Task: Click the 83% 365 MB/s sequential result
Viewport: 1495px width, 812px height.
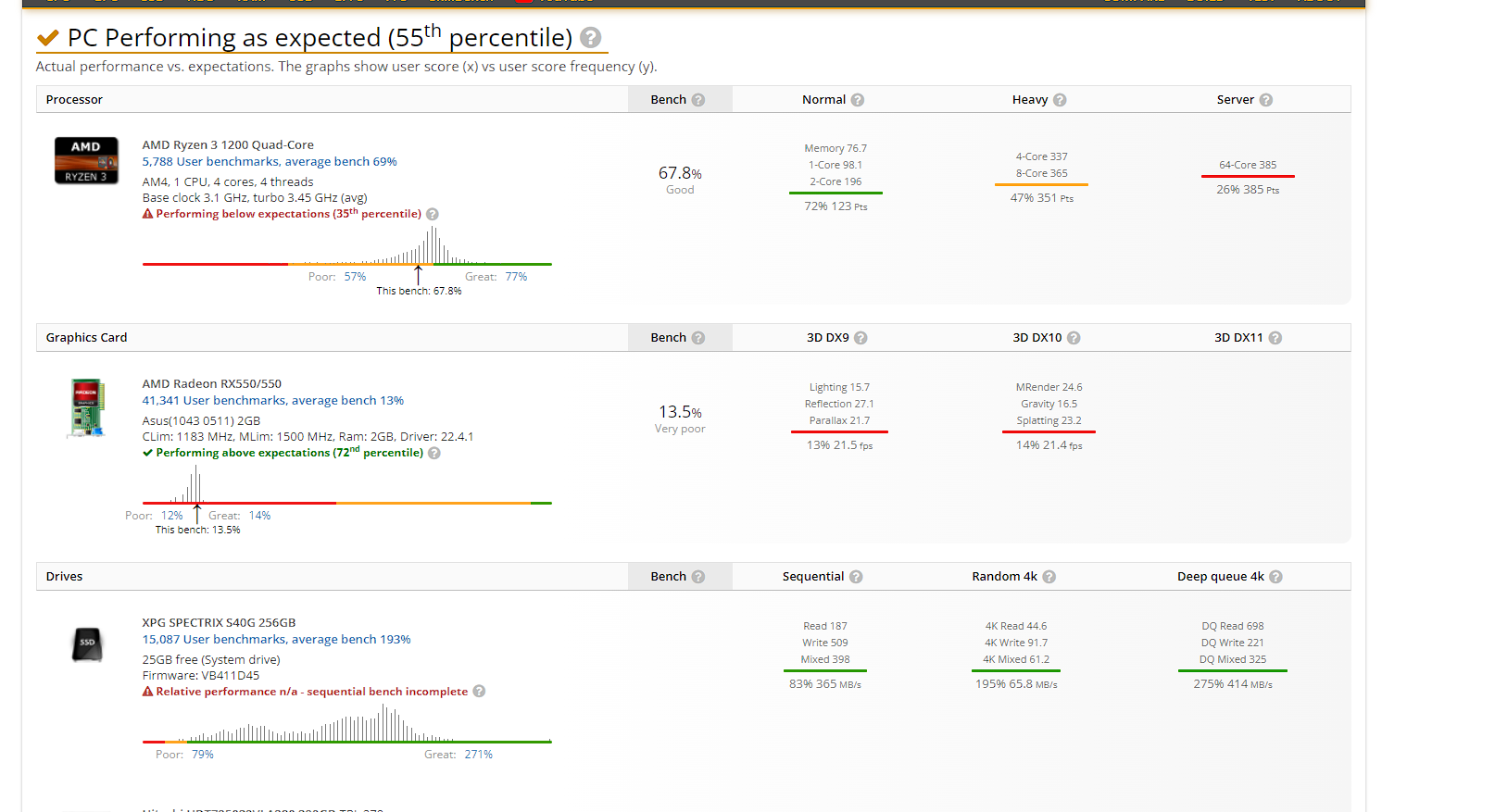Action: (824, 684)
